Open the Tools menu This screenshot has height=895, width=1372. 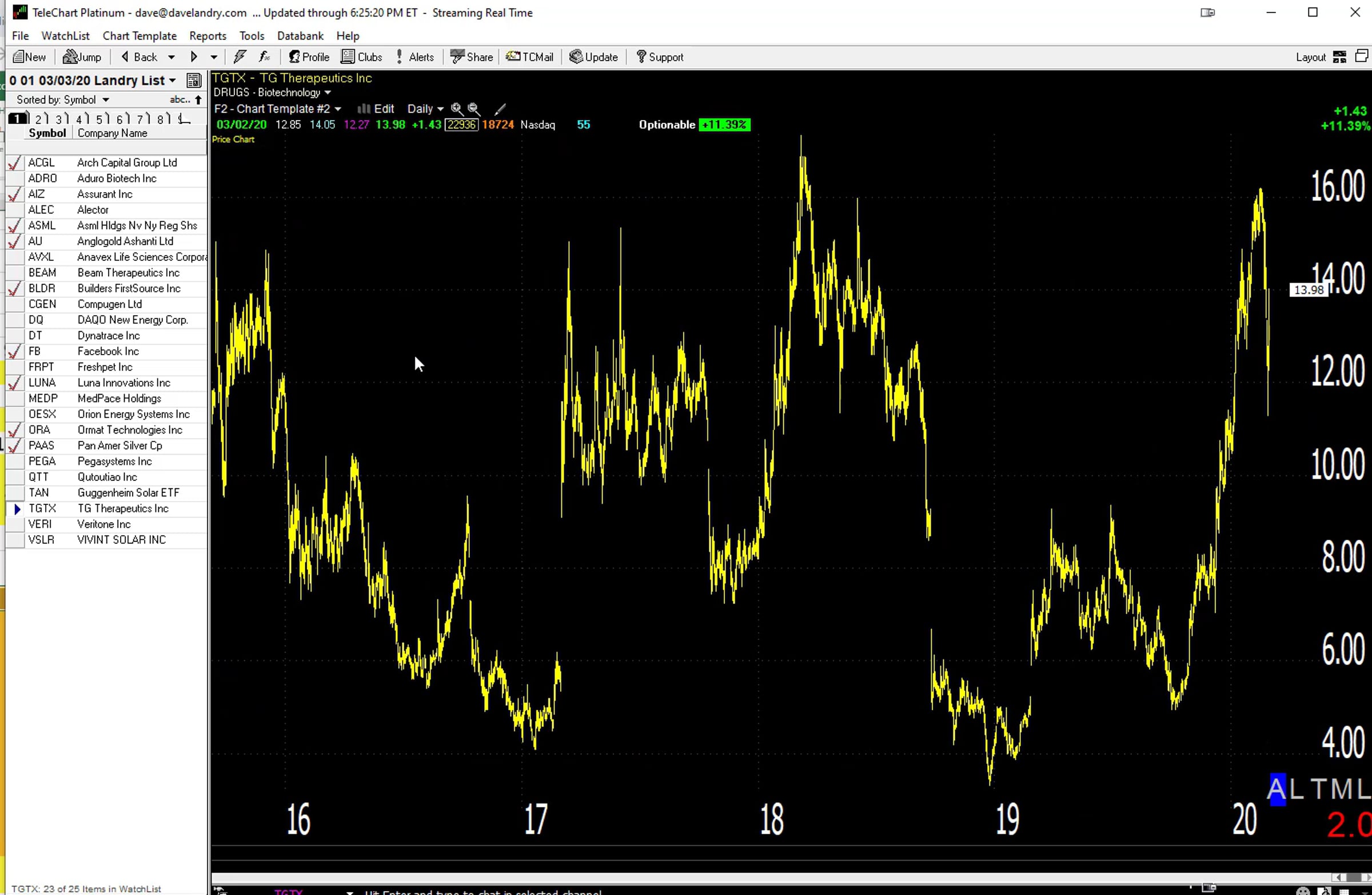tap(252, 36)
